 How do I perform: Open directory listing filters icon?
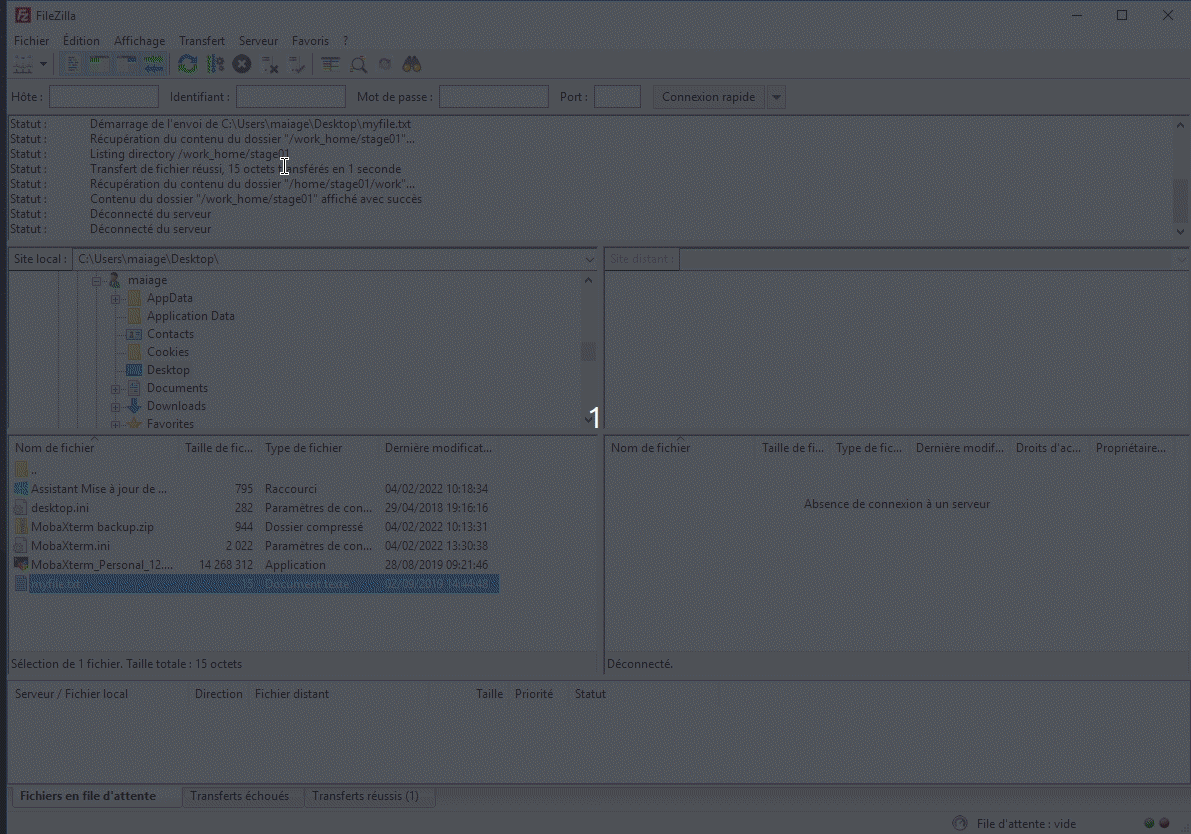[330, 65]
